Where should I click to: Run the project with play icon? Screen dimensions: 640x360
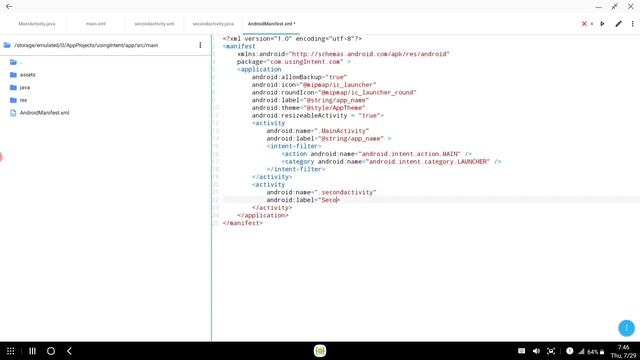click(602, 24)
